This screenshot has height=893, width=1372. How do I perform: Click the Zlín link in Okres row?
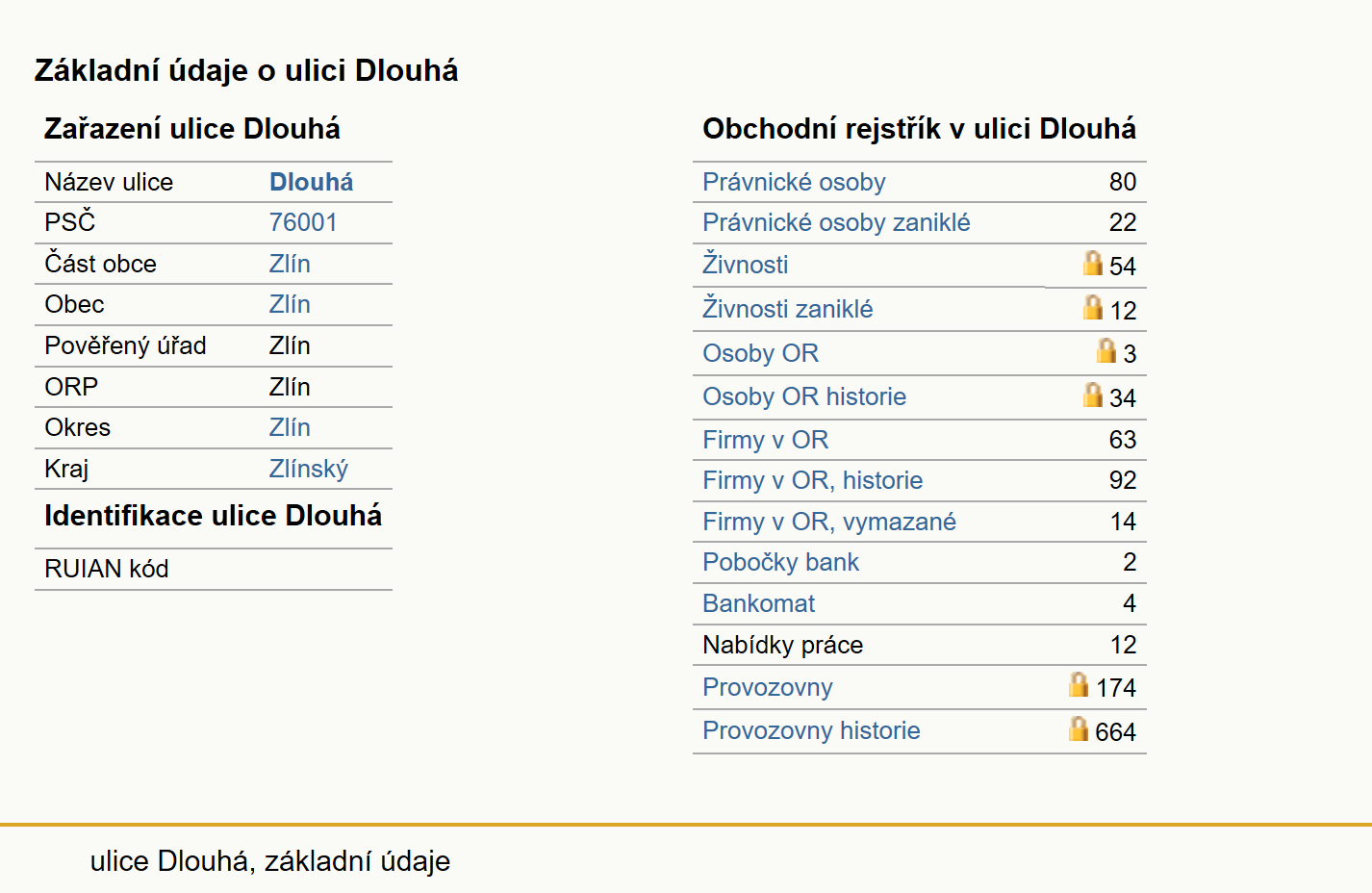pyautogui.click(x=290, y=427)
